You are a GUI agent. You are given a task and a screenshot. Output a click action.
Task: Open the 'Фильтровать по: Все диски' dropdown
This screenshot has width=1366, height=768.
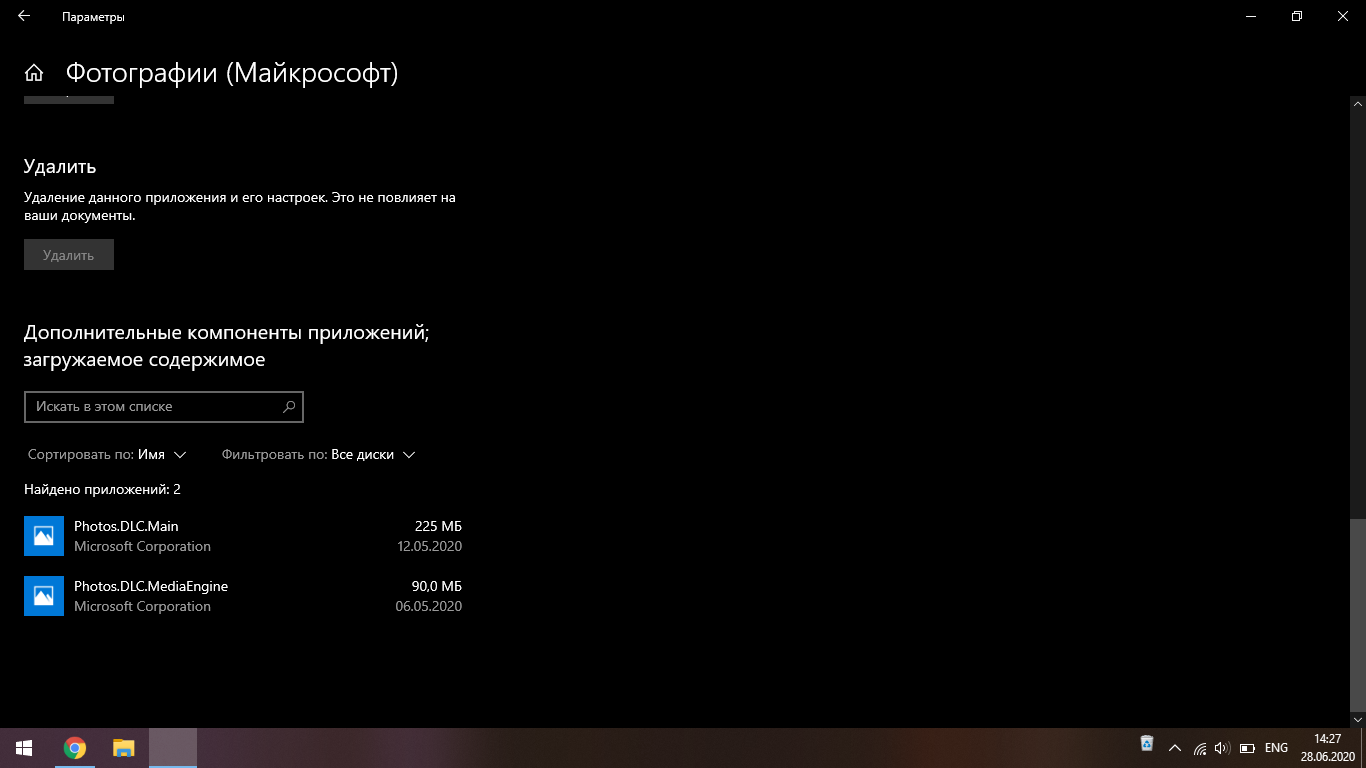coord(318,454)
